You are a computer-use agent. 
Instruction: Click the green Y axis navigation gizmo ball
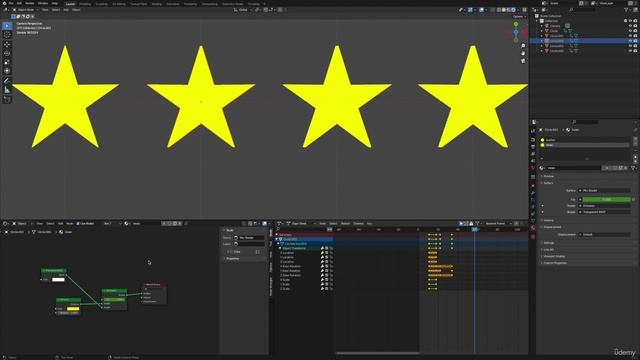point(516,24)
